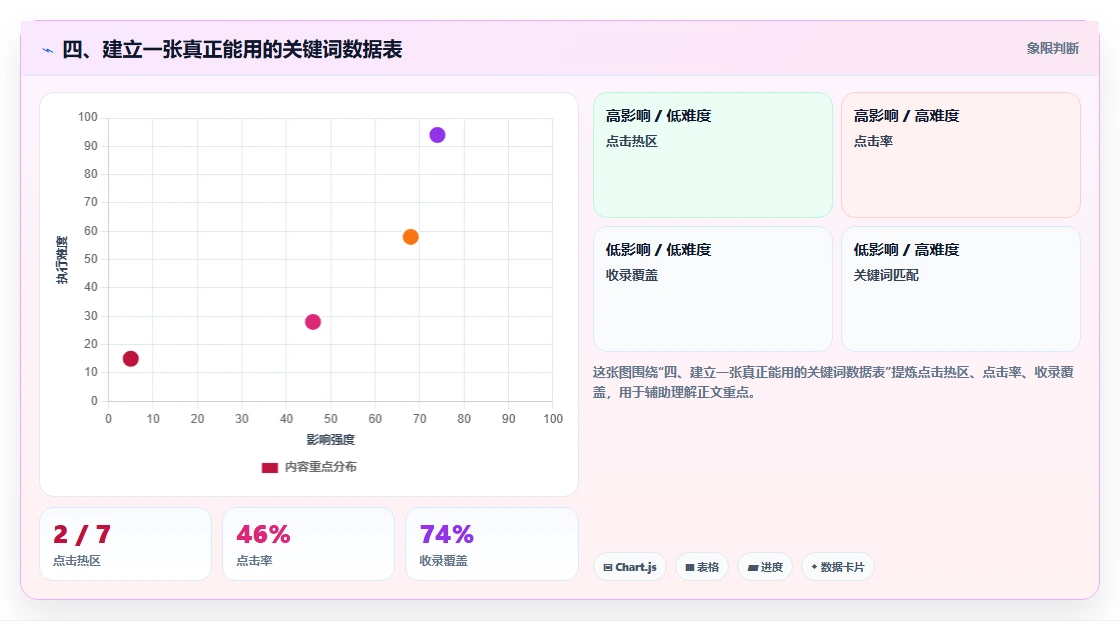1120x621 pixels.
Task: Click the 象限判断 label in the header
Action: pos(1052,49)
